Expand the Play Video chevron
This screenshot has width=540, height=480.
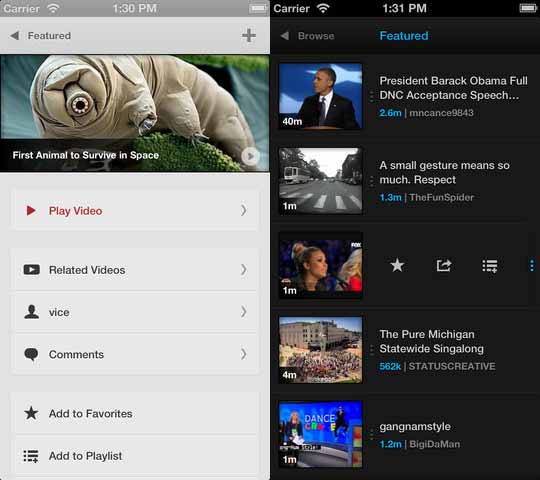tap(244, 210)
